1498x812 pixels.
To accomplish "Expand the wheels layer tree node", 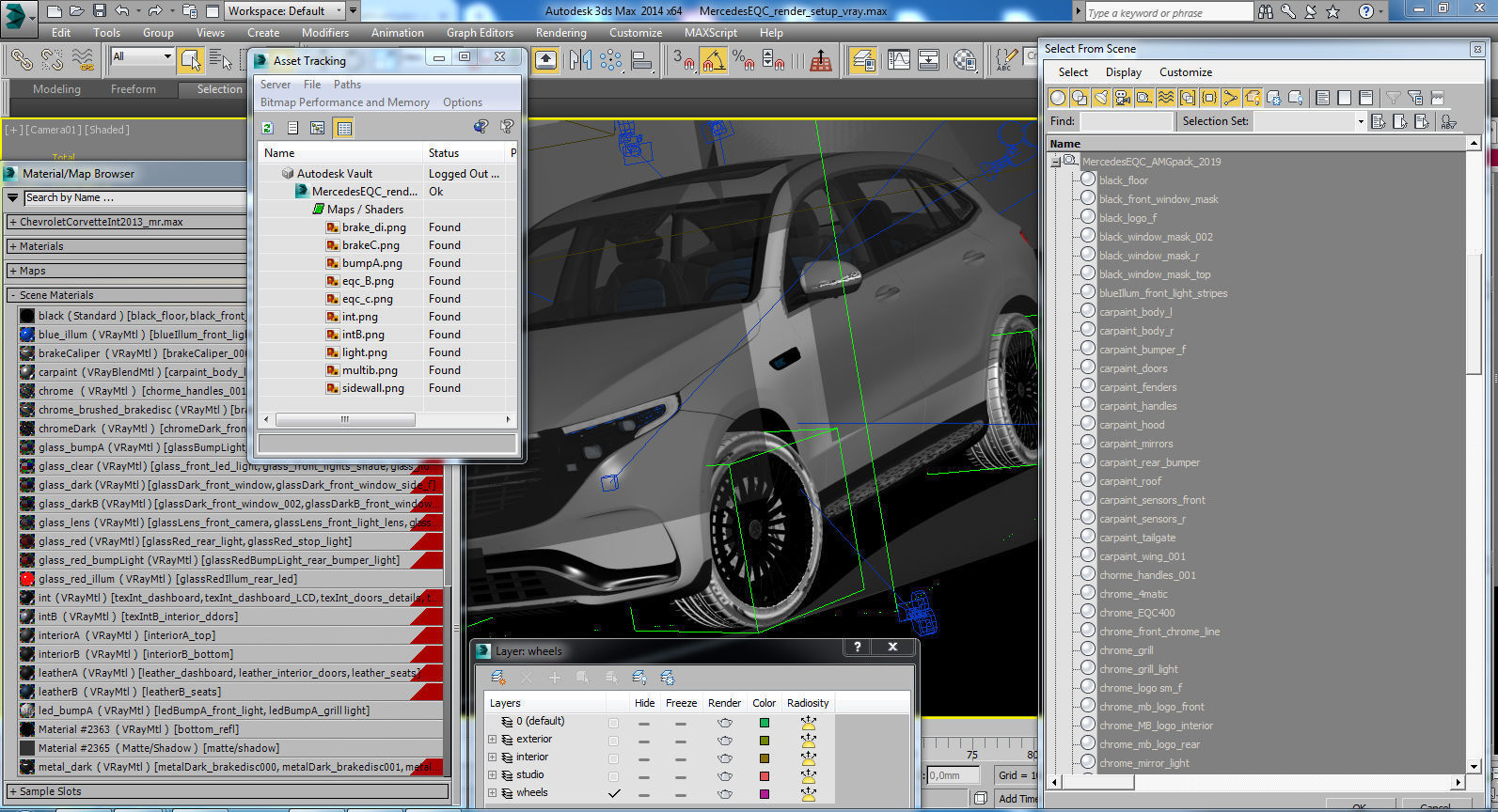I will (492, 793).
